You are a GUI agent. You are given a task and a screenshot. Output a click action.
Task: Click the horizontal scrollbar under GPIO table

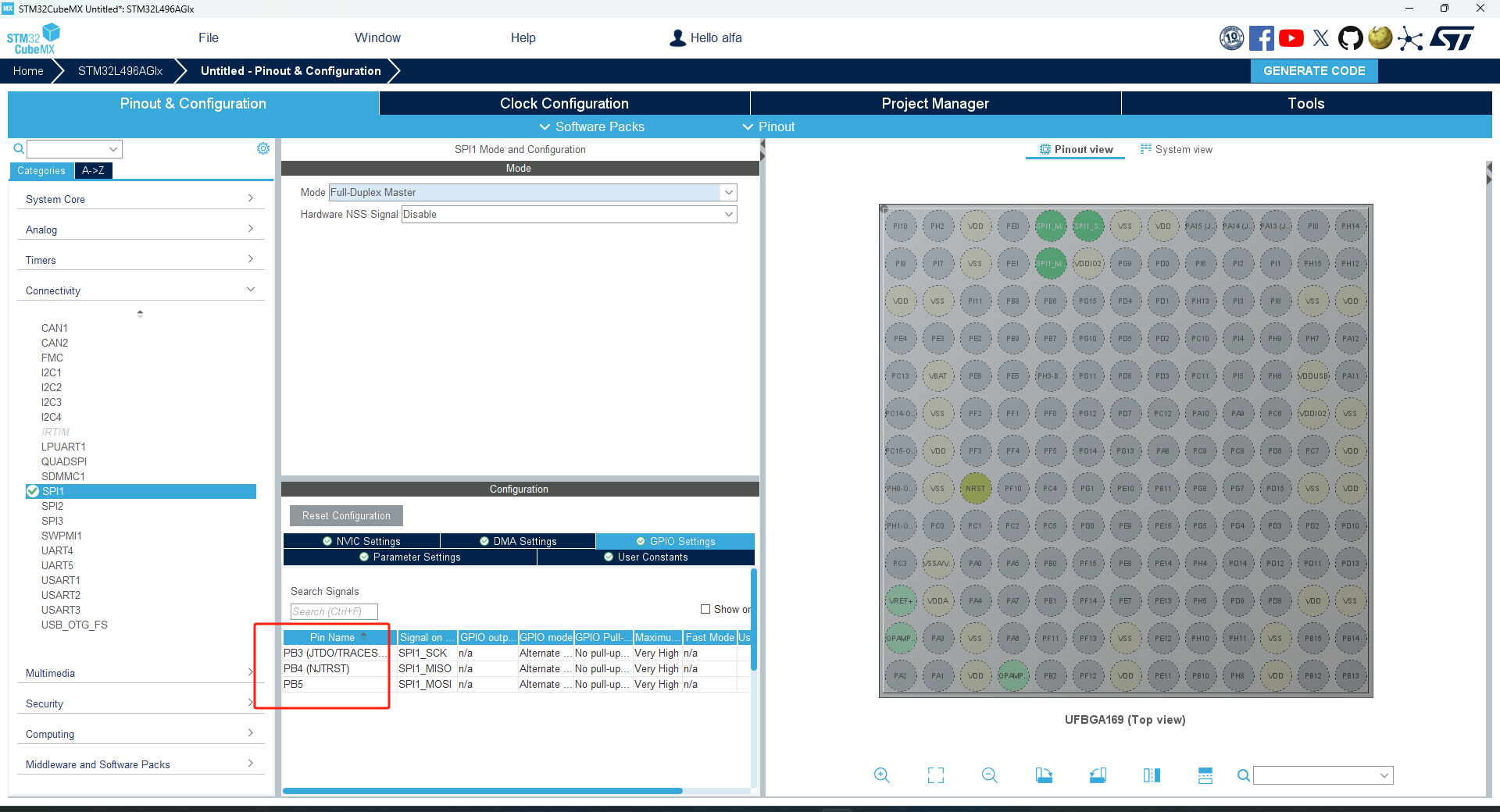483,791
